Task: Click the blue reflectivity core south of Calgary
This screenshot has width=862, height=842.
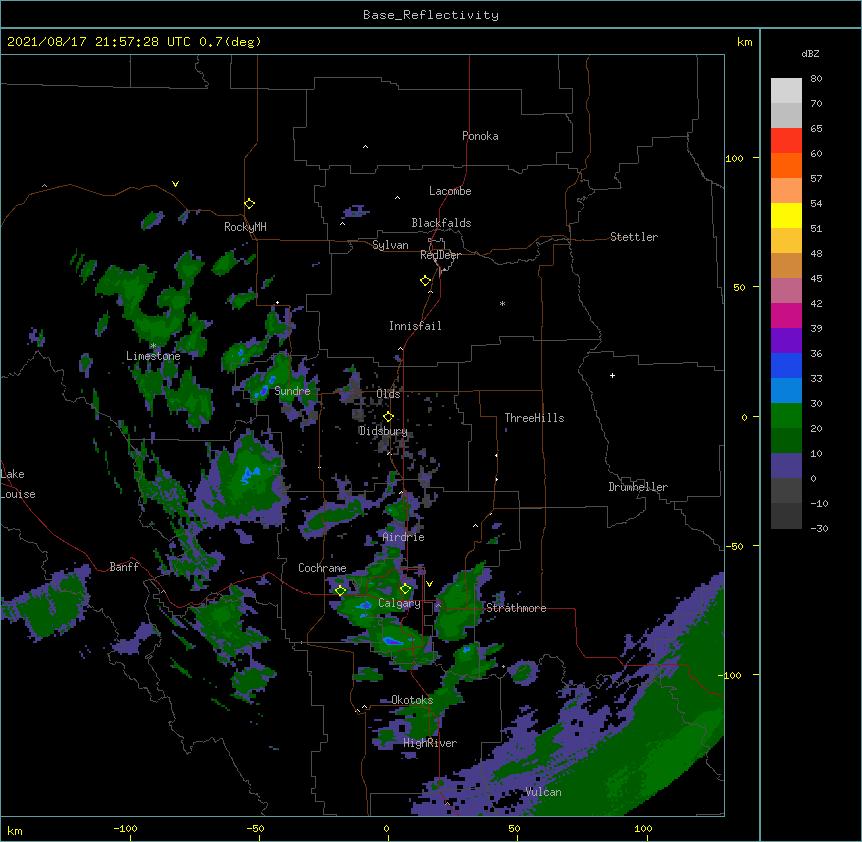Action: (x=394, y=641)
